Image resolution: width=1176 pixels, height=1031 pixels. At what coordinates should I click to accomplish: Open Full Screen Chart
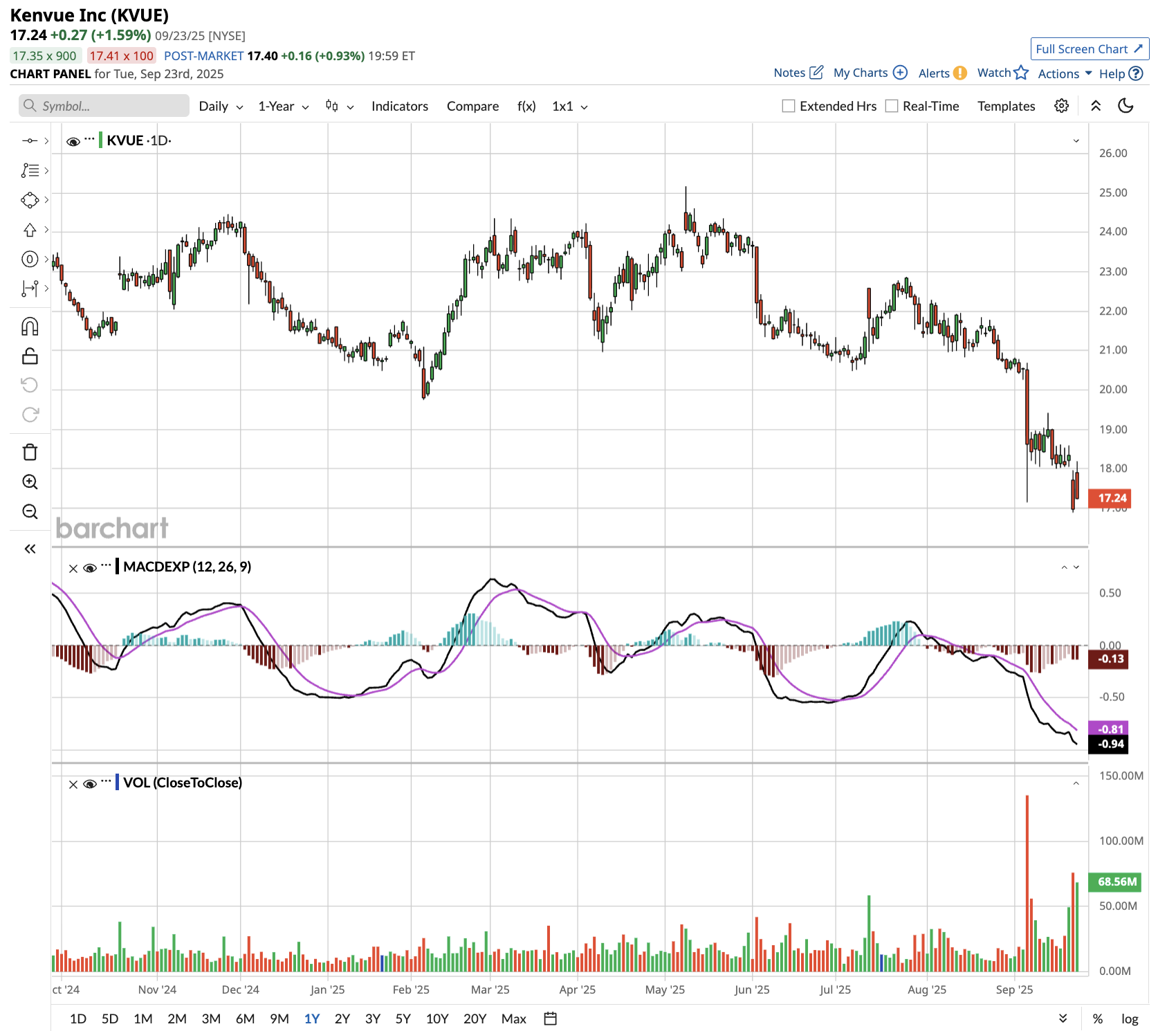(x=1090, y=49)
